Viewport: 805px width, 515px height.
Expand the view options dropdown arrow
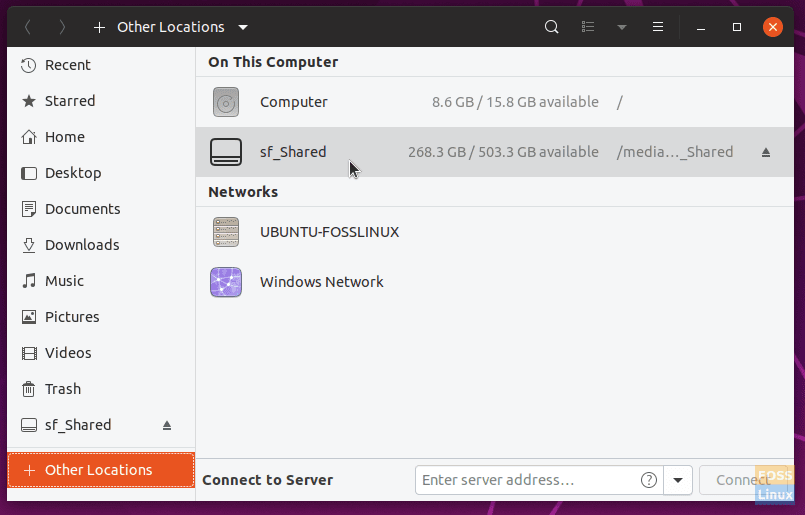[x=622, y=27]
